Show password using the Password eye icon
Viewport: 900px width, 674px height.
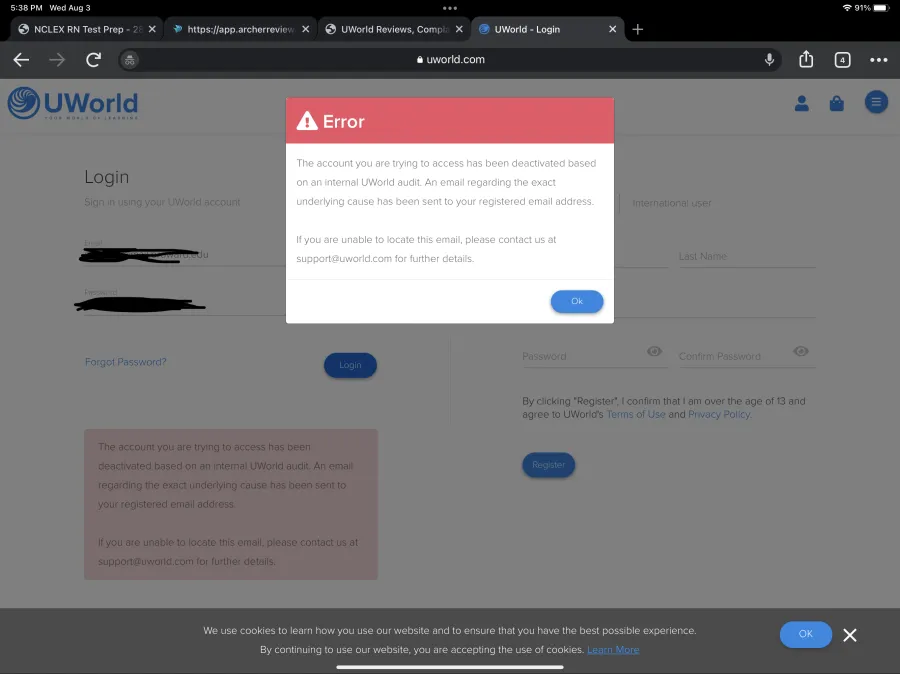pyautogui.click(x=654, y=351)
